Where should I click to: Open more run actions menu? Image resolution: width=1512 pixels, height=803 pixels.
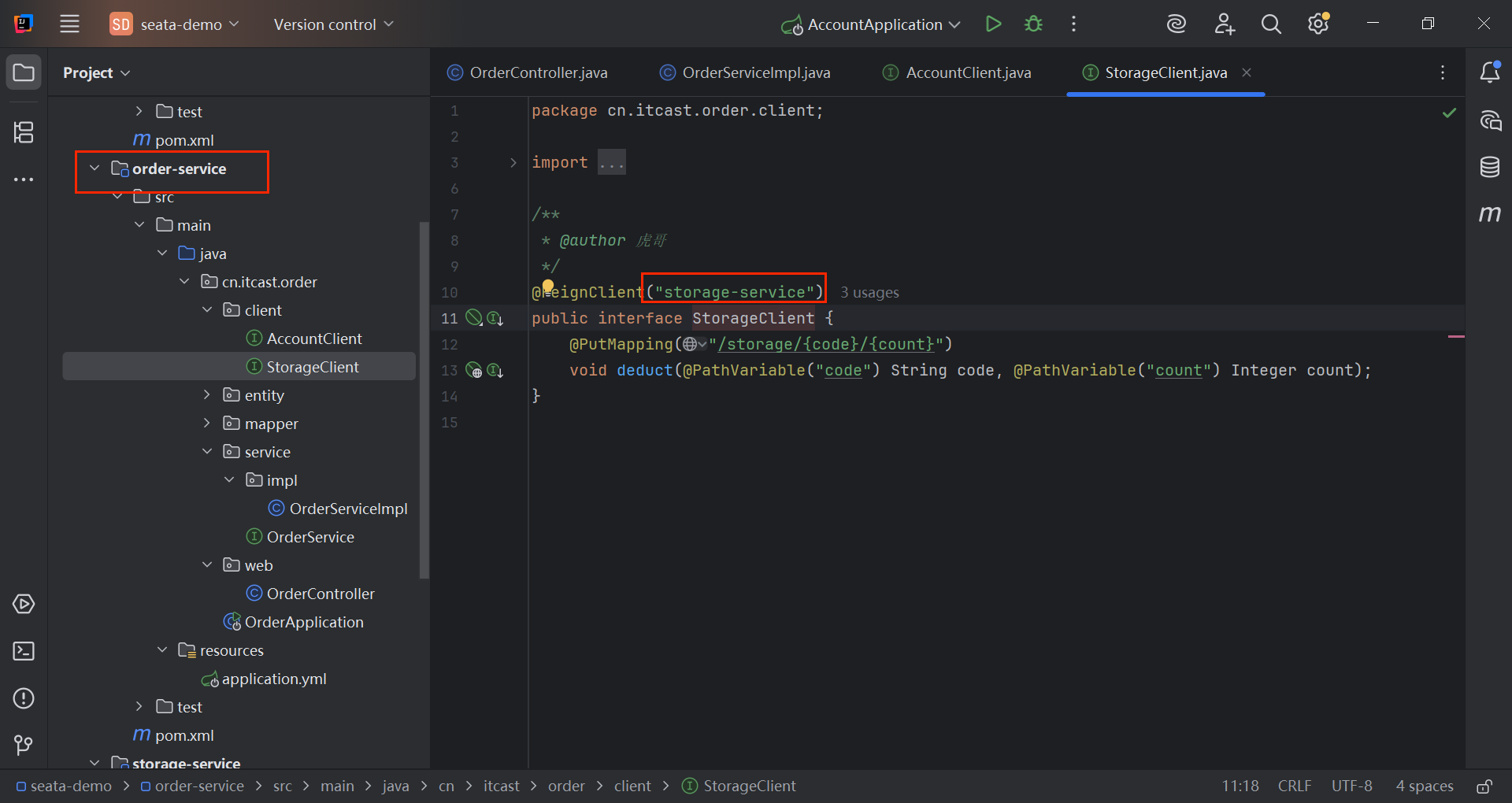[1073, 24]
